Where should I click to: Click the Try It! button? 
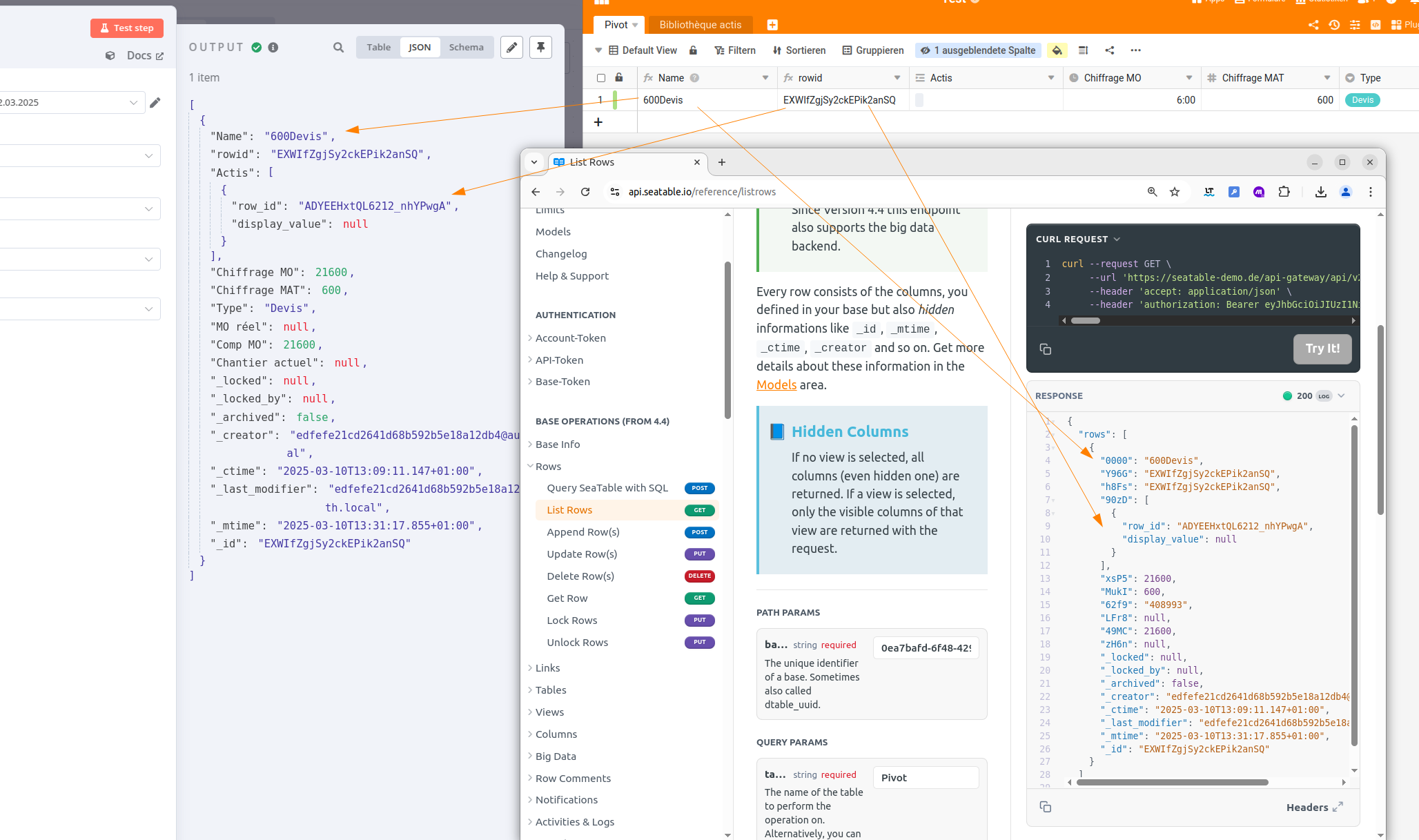tap(1322, 349)
